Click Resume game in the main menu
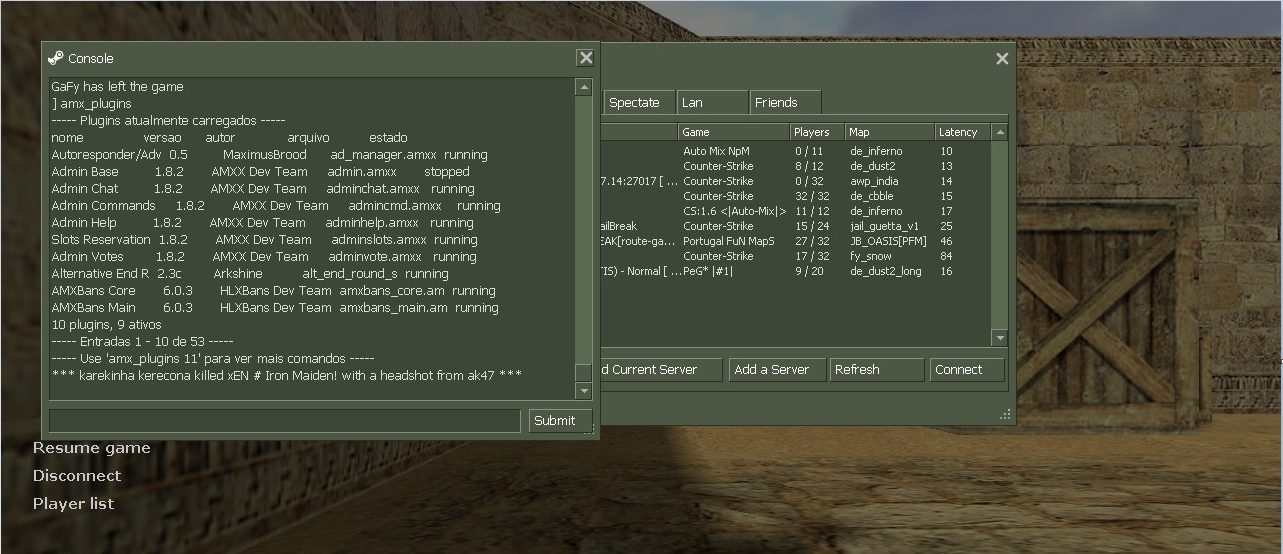This screenshot has width=1283, height=554. click(x=92, y=448)
